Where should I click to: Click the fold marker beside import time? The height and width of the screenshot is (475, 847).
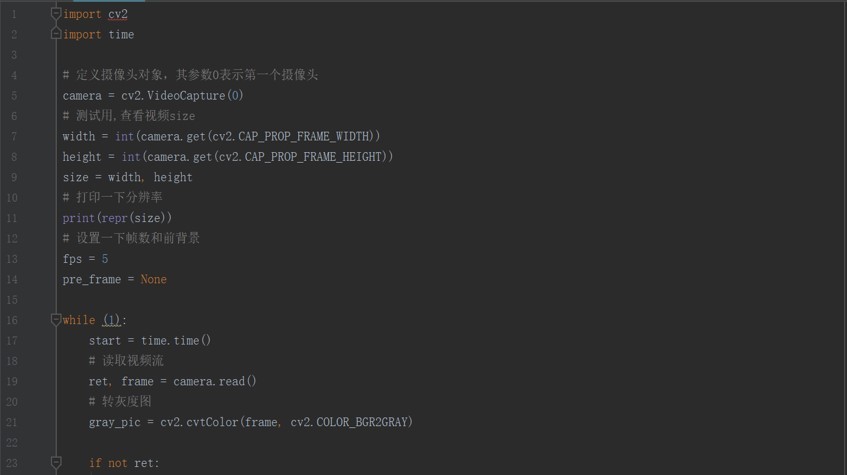click(x=56, y=34)
